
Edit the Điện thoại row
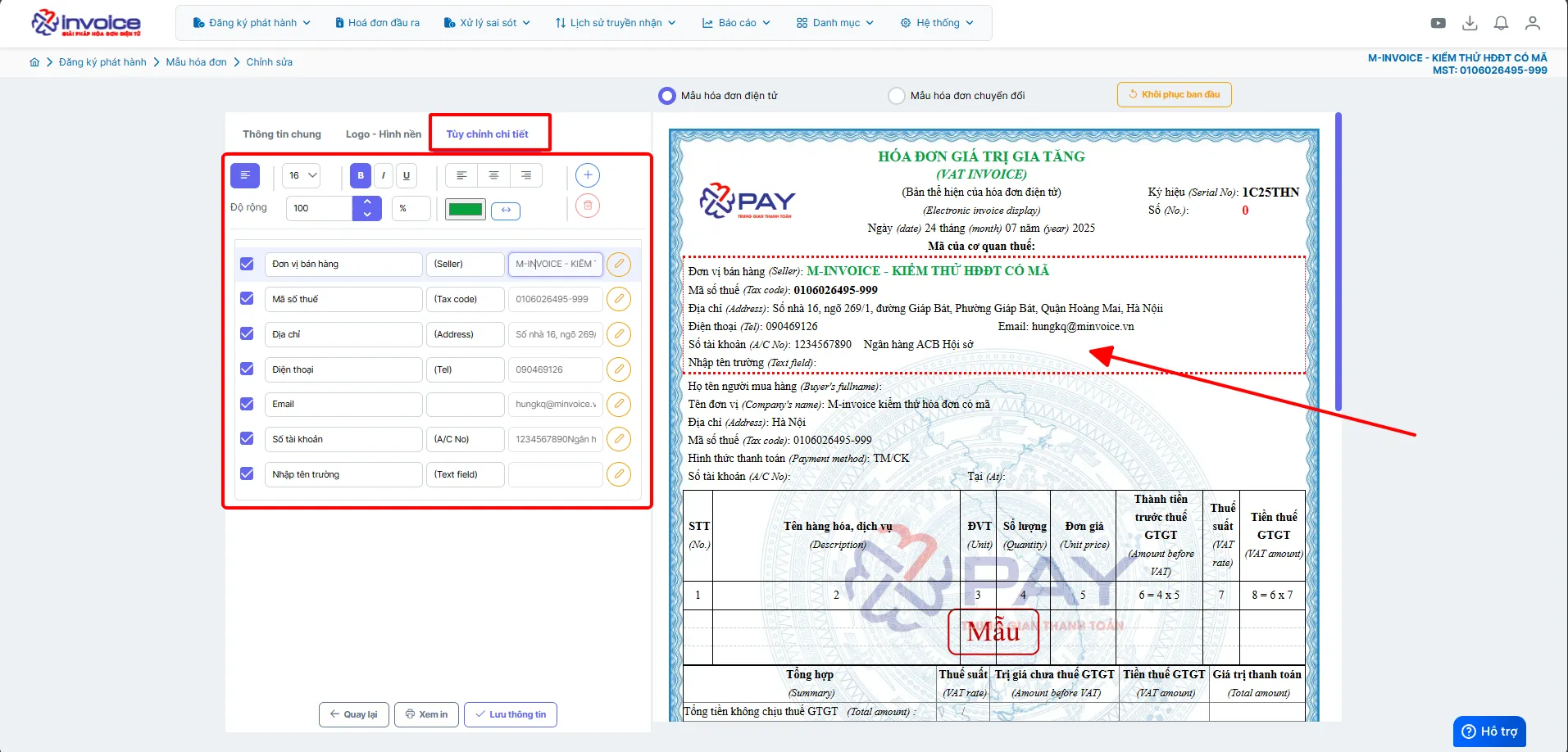pos(619,369)
